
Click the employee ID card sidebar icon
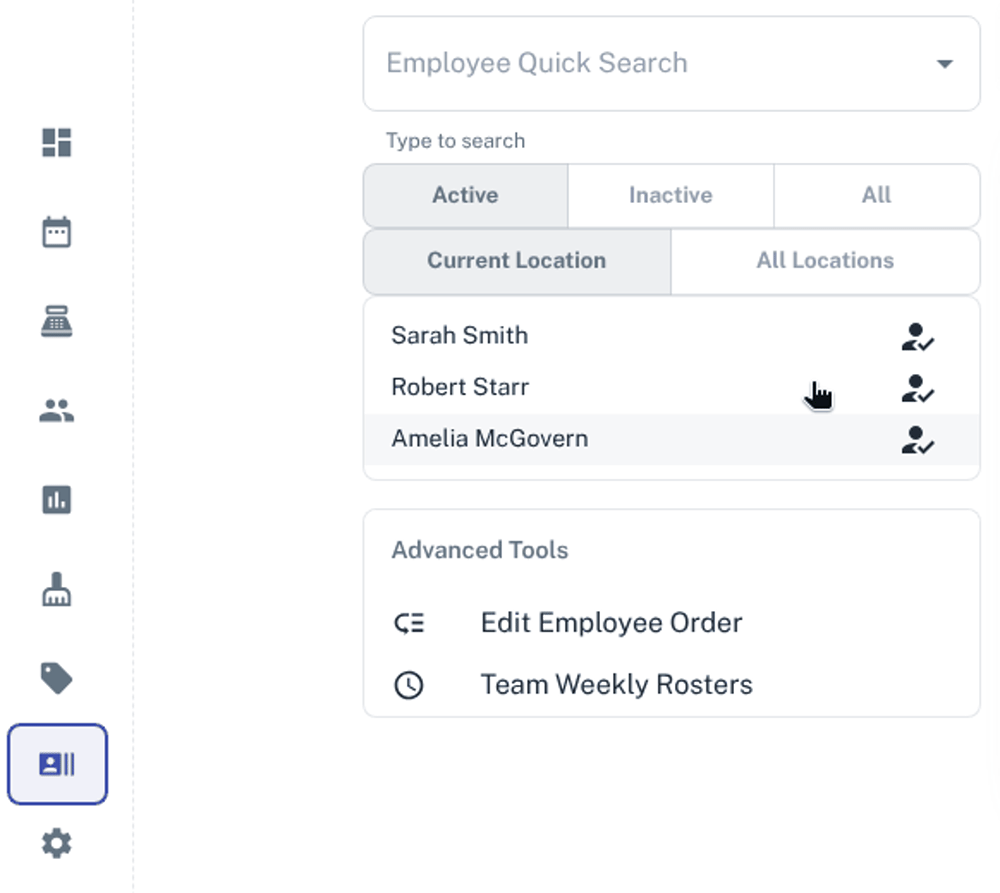[x=57, y=765]
